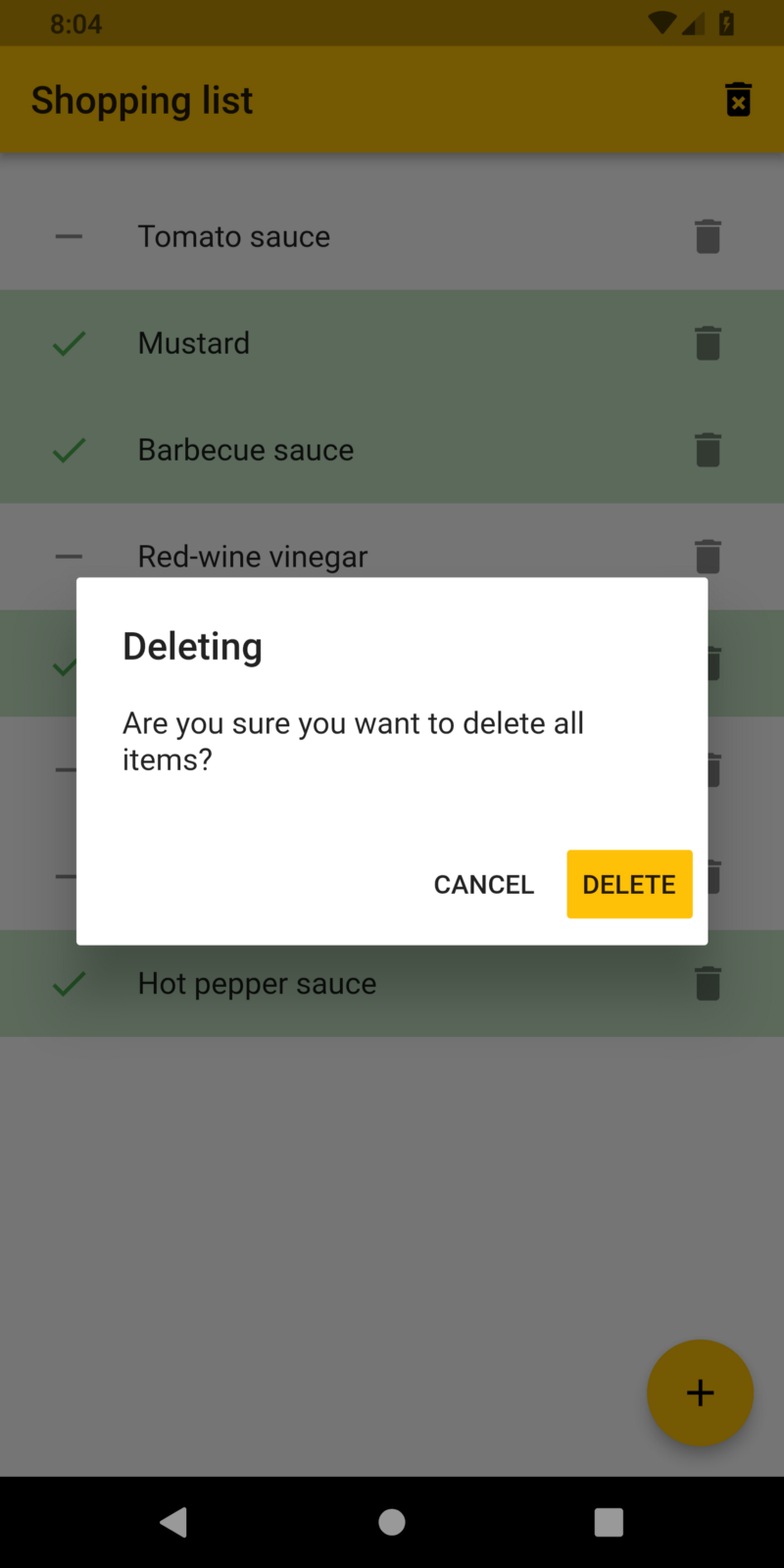Click the Shopping list title
The image size is (784, 1568).
142,101
